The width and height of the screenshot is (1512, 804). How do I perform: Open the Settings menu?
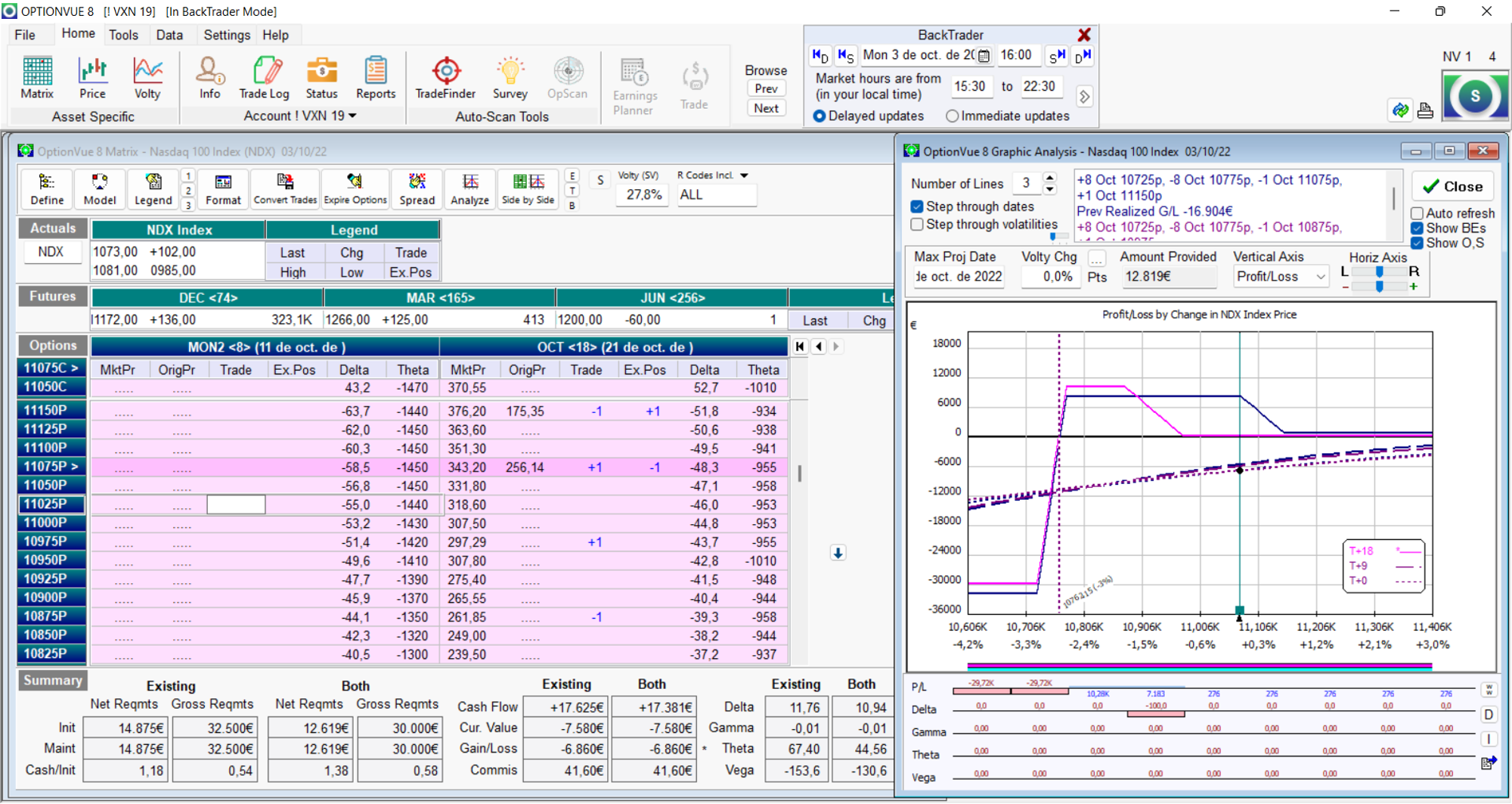pyautogui.click(x=227, y=35)
